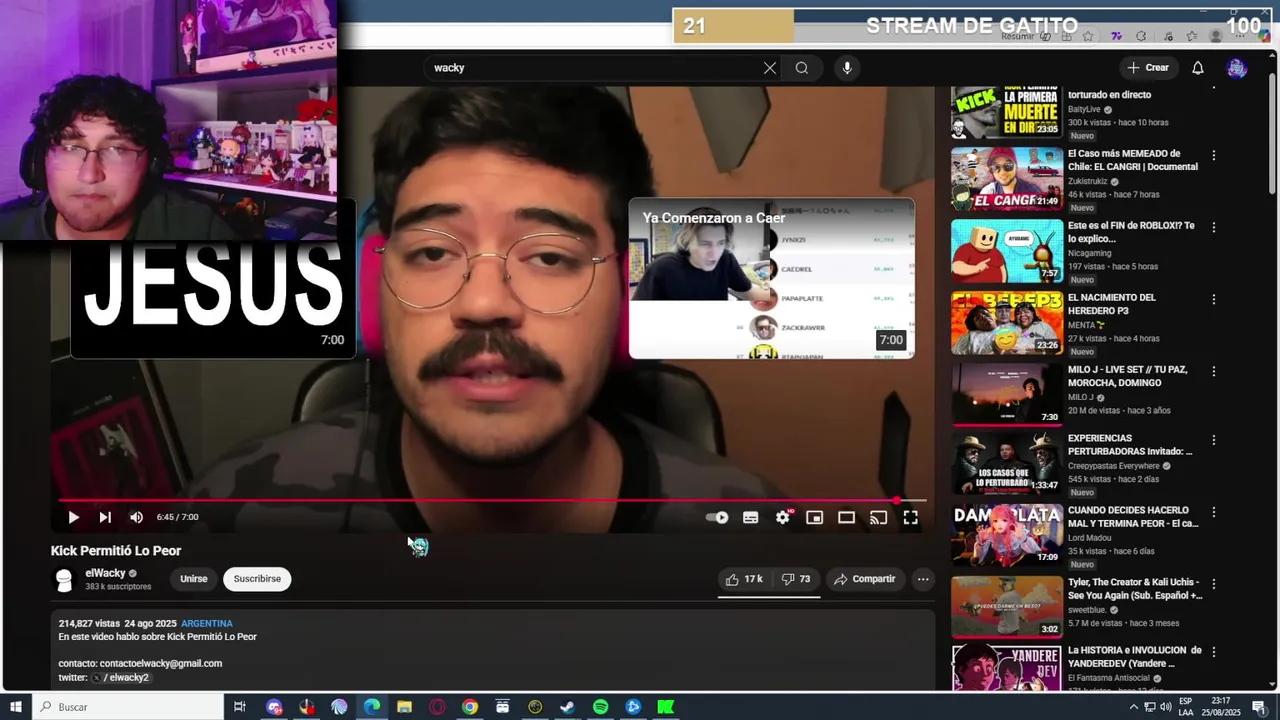Open more actions menu beside Compartir
The height and width of the screenshot is (720, 1280).
click(923, 579)
